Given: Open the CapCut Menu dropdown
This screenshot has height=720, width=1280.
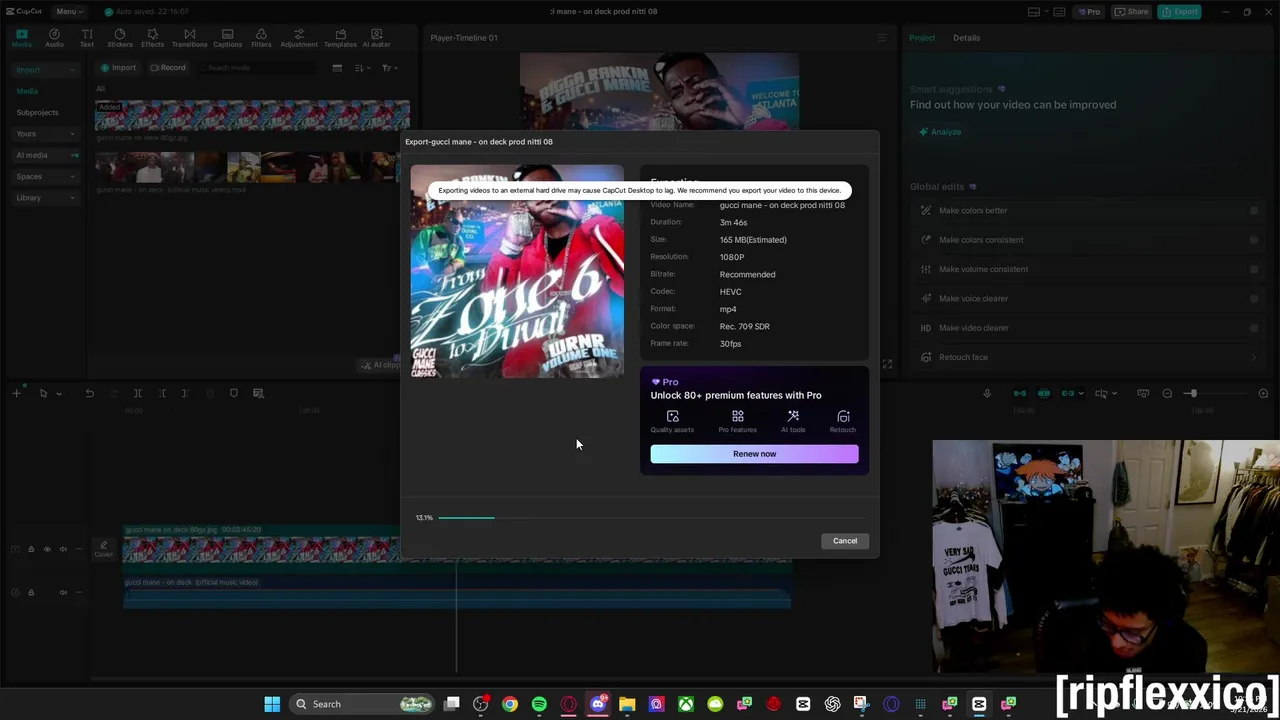Looking at the screenshot, I should click(x=69, y=12).
